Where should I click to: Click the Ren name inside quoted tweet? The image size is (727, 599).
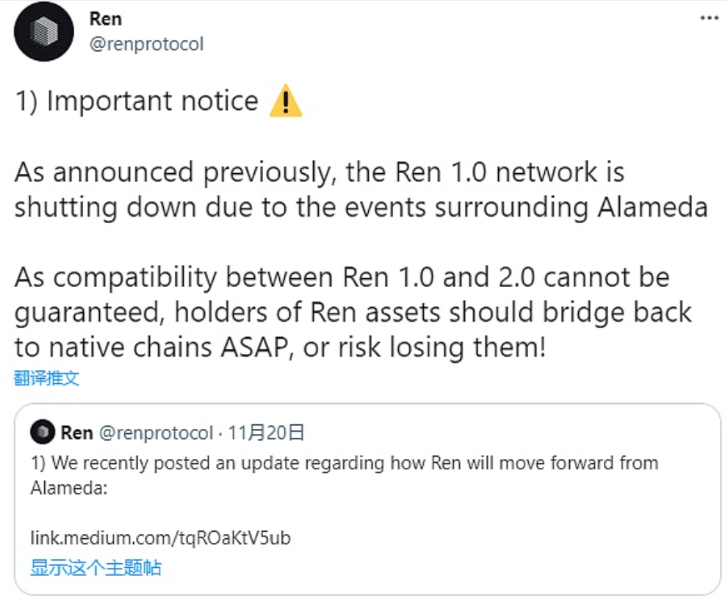[x=77, y=432]
